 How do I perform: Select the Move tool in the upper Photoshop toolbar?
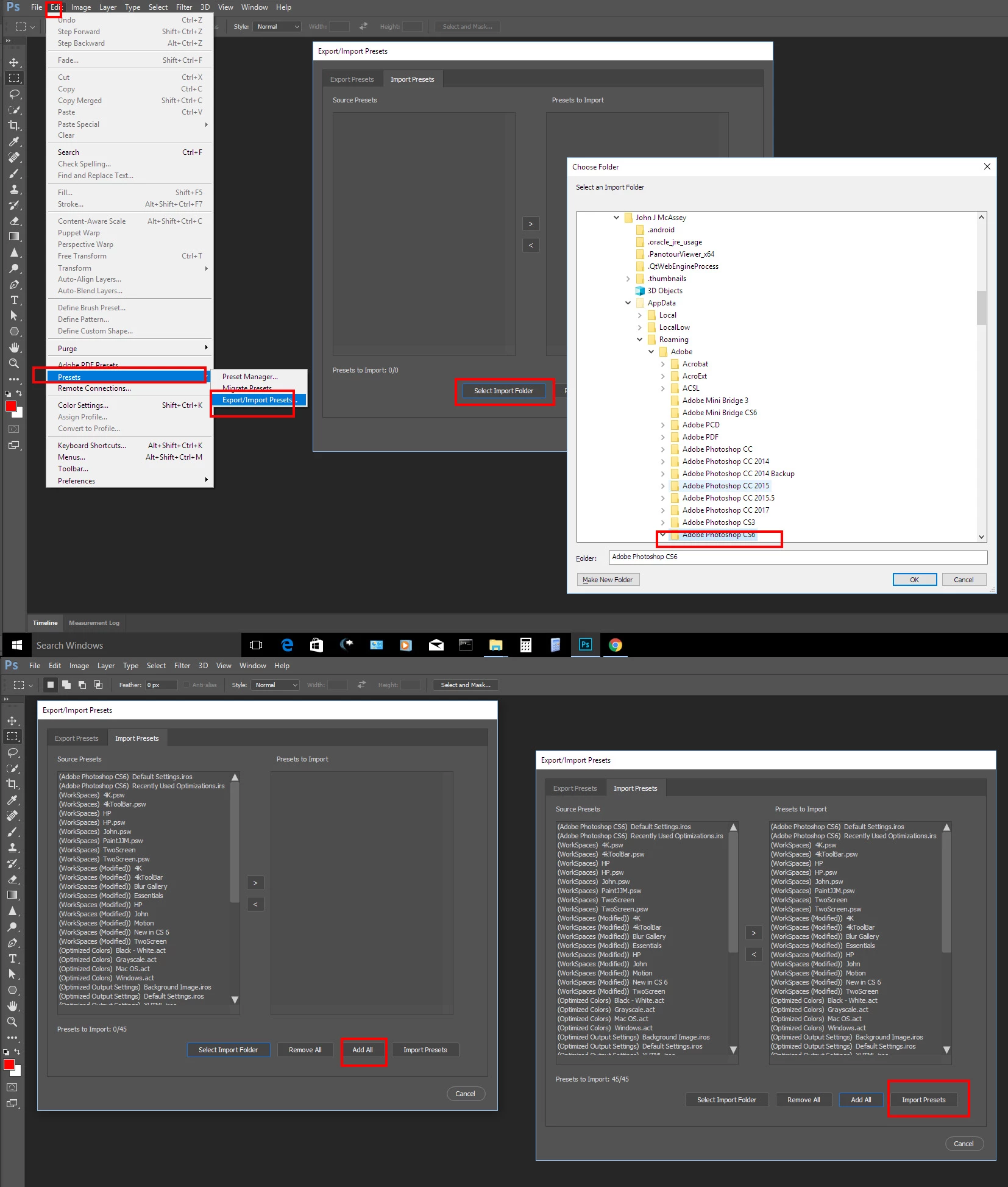click(x=13, y=62)
